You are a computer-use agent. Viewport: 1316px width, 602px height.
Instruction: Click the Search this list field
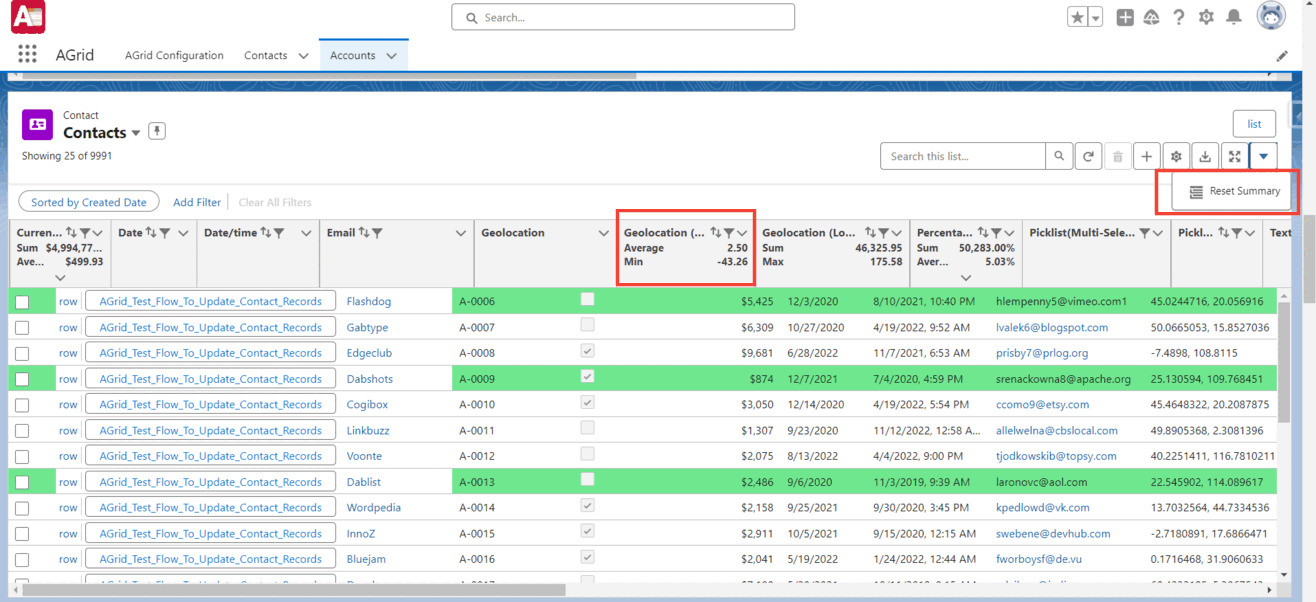click(963, 156)
